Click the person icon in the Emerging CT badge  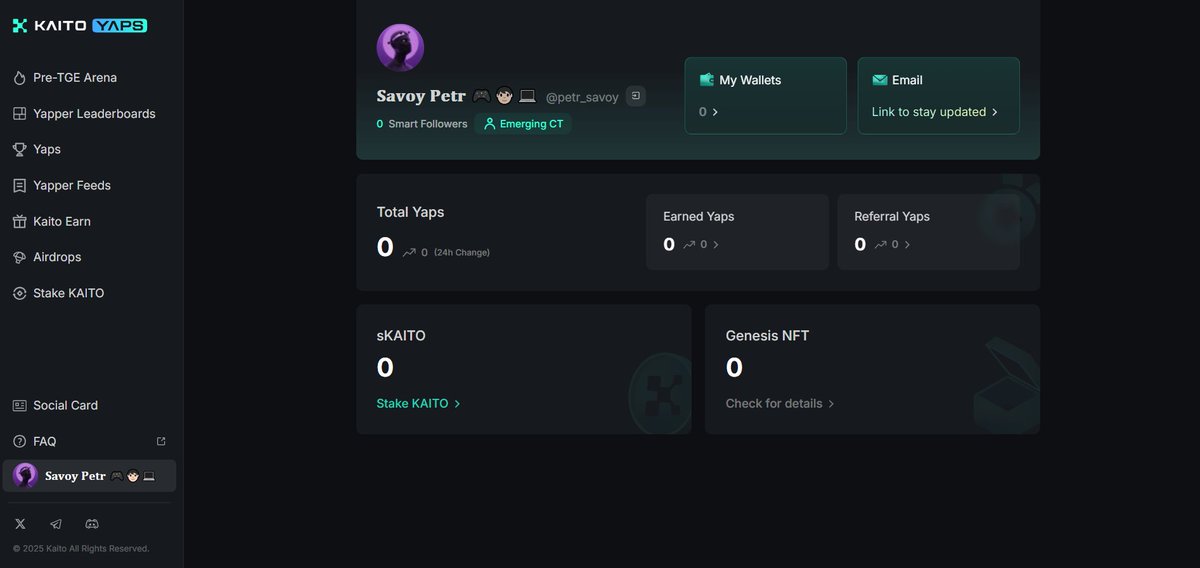490,124
